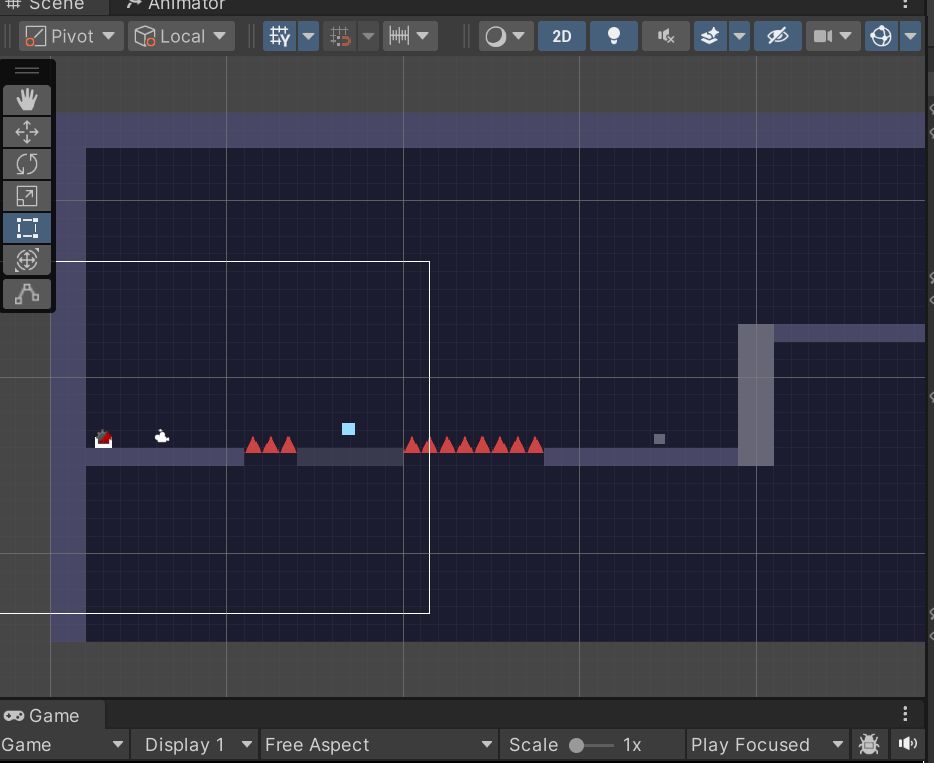Toggle scene audio mute

[x=666, y=36]
